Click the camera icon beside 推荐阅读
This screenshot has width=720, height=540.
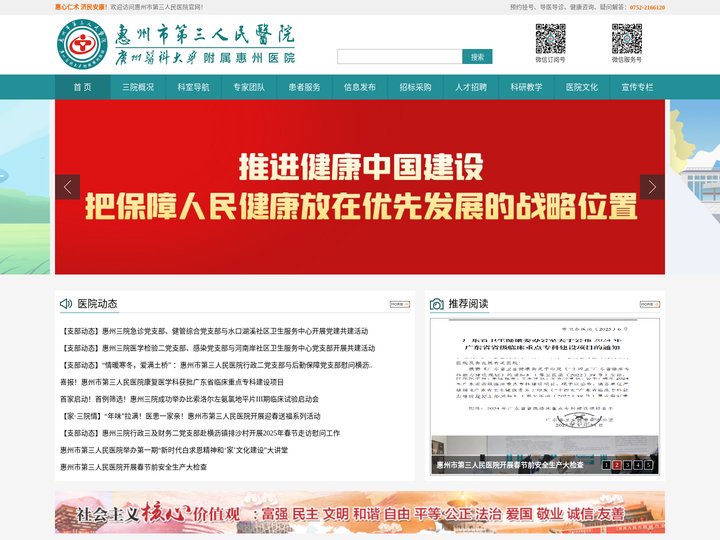tap(437, 304)
